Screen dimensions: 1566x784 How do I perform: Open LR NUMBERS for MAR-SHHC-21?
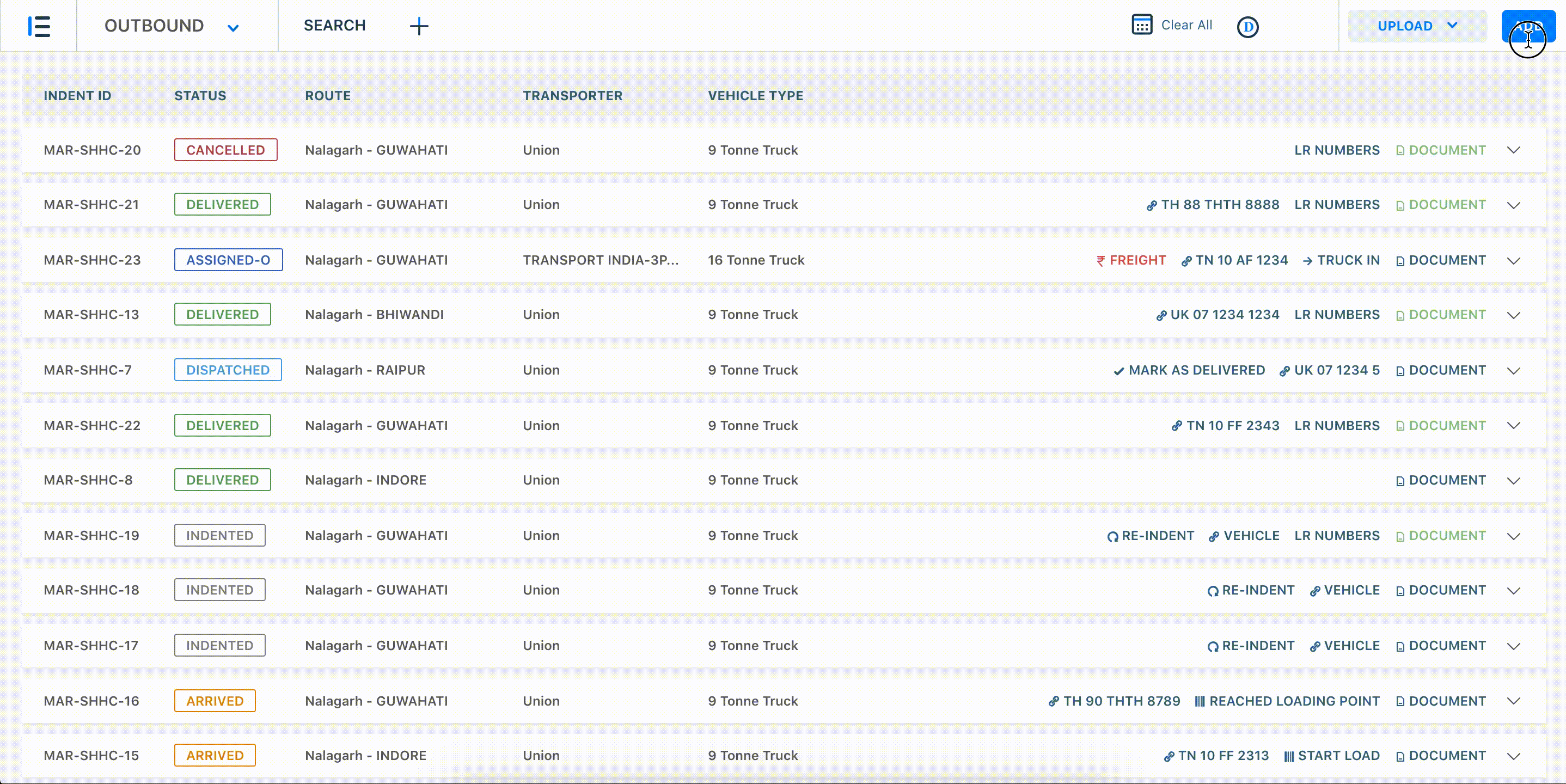point(1336,205)
